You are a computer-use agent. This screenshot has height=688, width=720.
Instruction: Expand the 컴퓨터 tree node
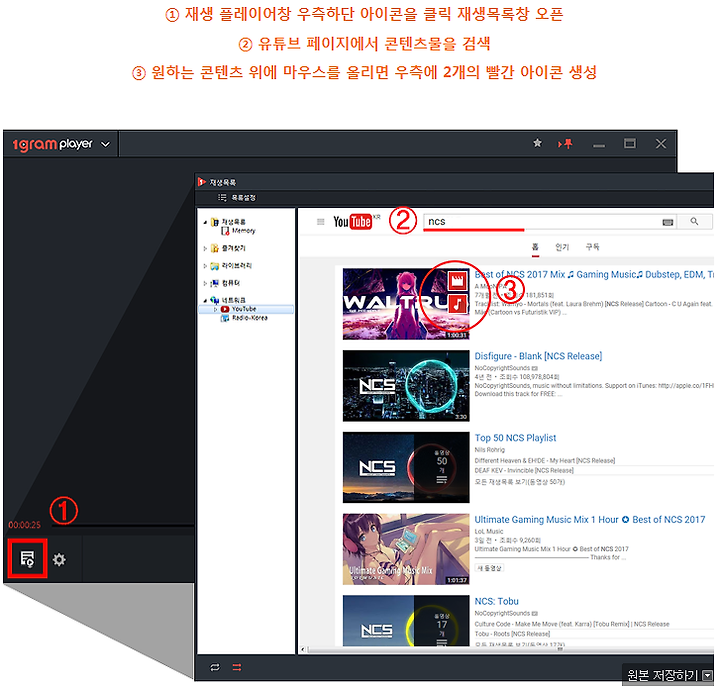pos(205,283)
